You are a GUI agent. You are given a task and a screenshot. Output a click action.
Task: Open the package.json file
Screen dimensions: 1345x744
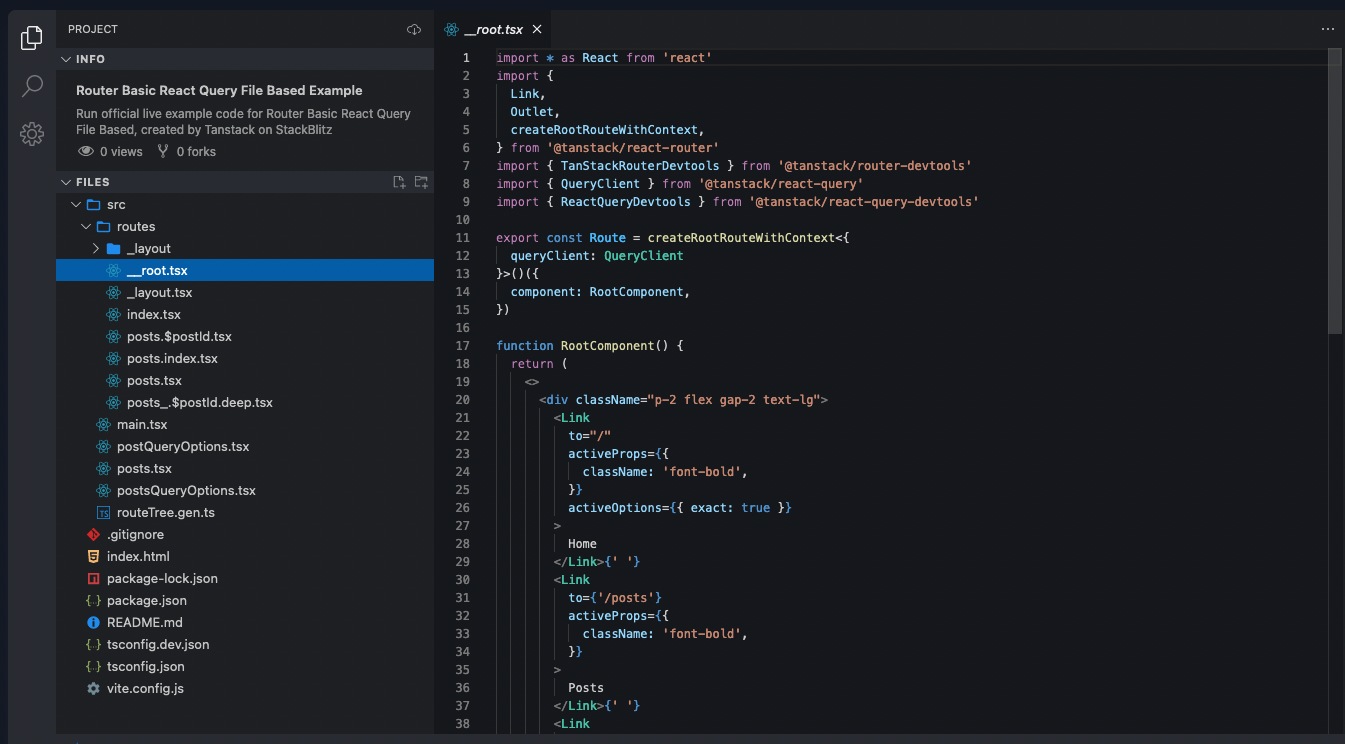click(x=146, y=600)
